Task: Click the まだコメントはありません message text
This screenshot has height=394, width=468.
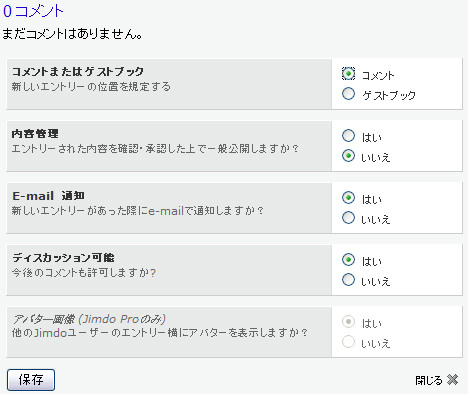Action: [x=73, y=34]
